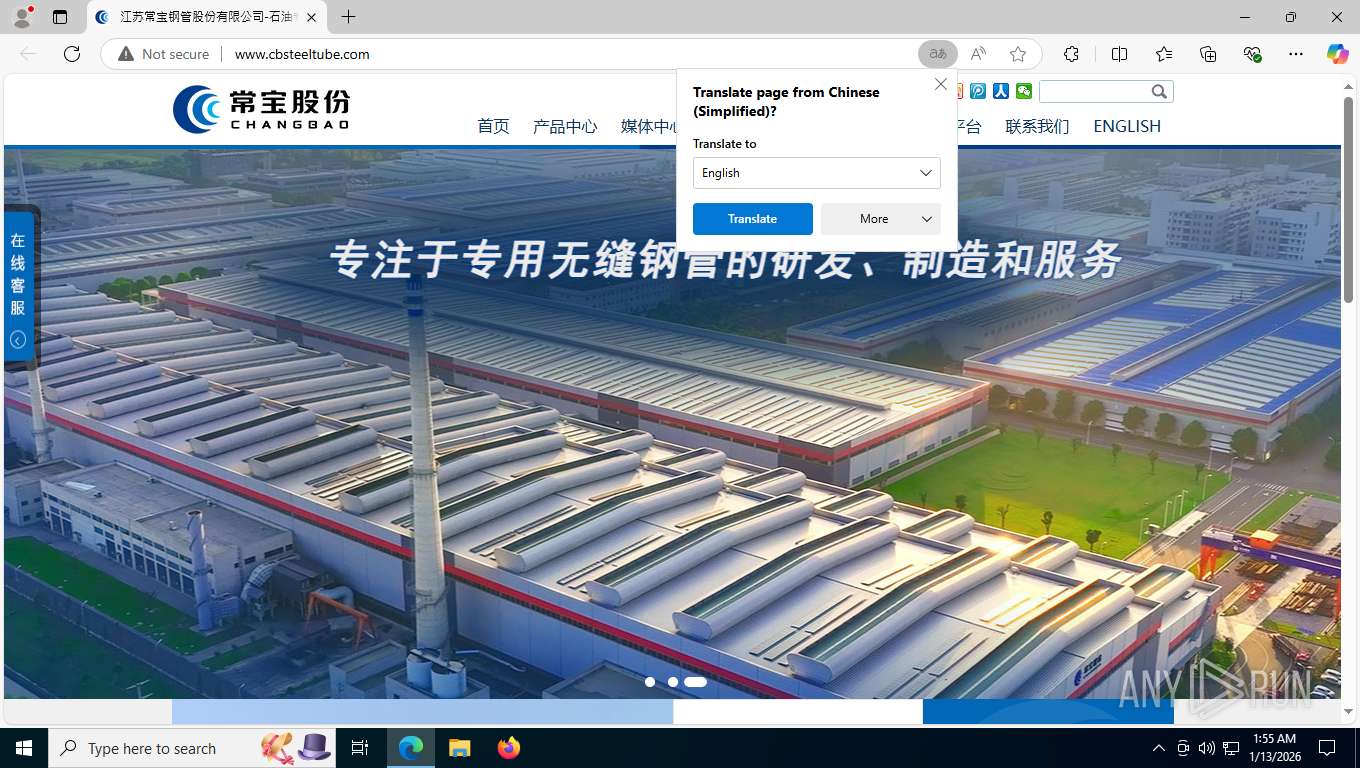Click the Not secure site warning

coord(164,54)
